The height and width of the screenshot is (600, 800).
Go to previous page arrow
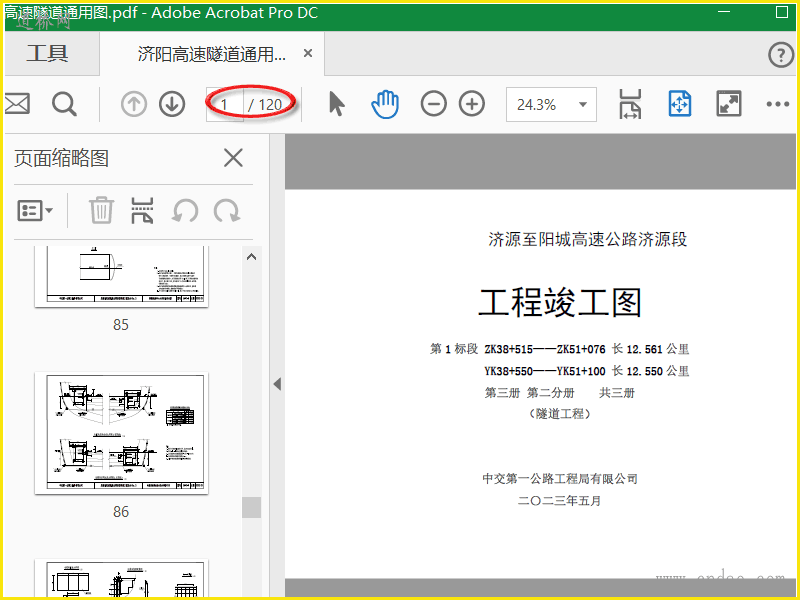[x=134, y=104]
